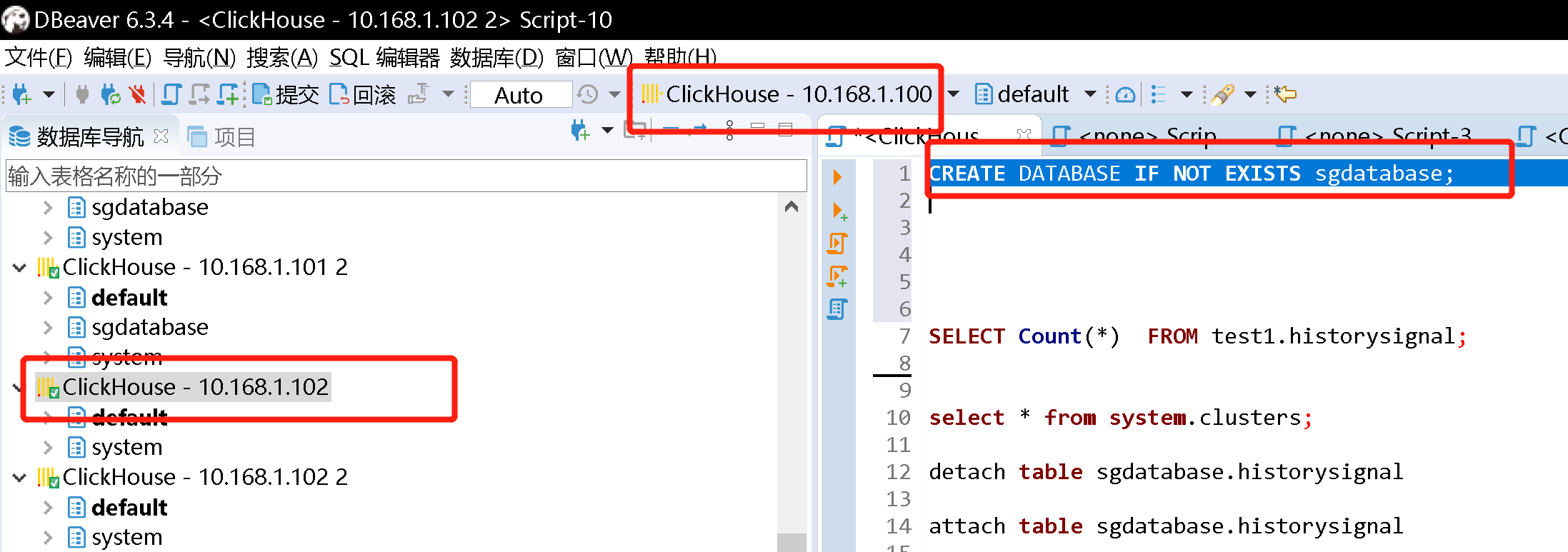Open the SQL 编辑器 menu
1568x552 pixels.
(x=384, y=57)
